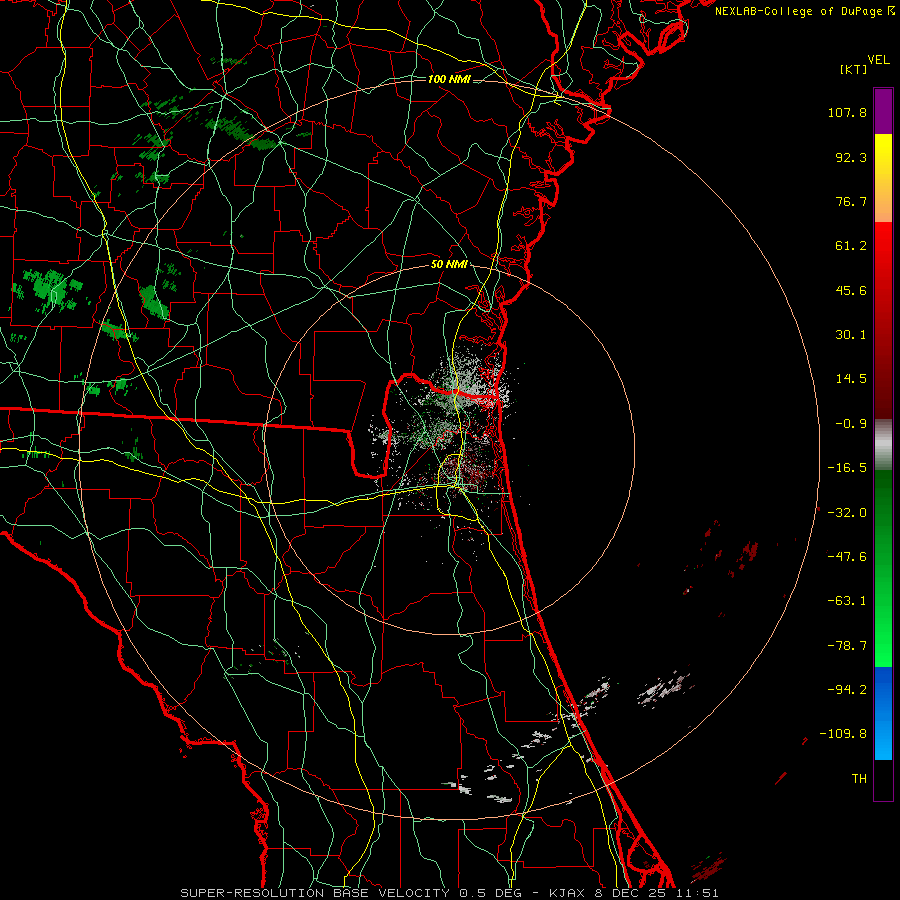Click the [KT] units label
Image resolution: width=900 pixels, height=900 pixels.
coord(853,69)
